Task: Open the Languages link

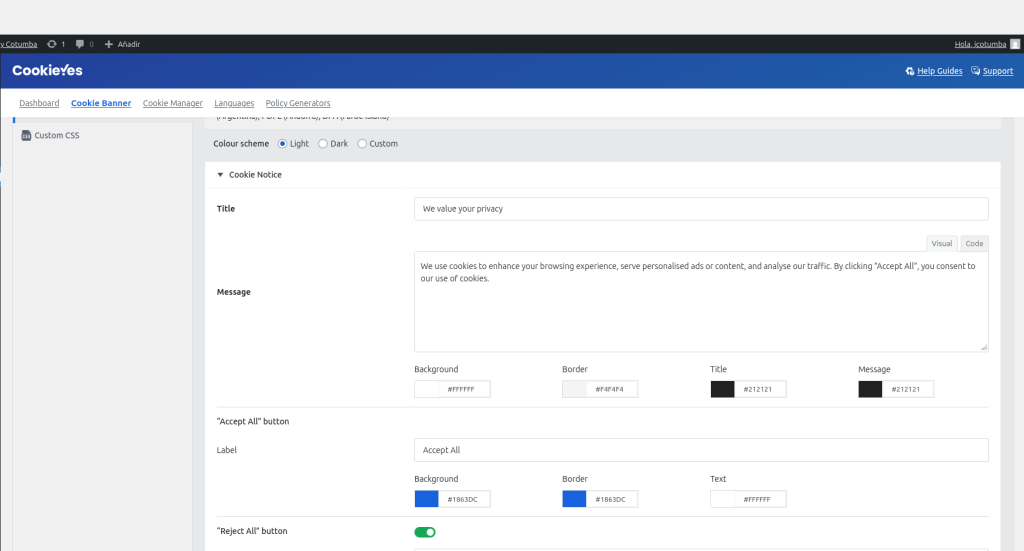Action: [234, 103]
